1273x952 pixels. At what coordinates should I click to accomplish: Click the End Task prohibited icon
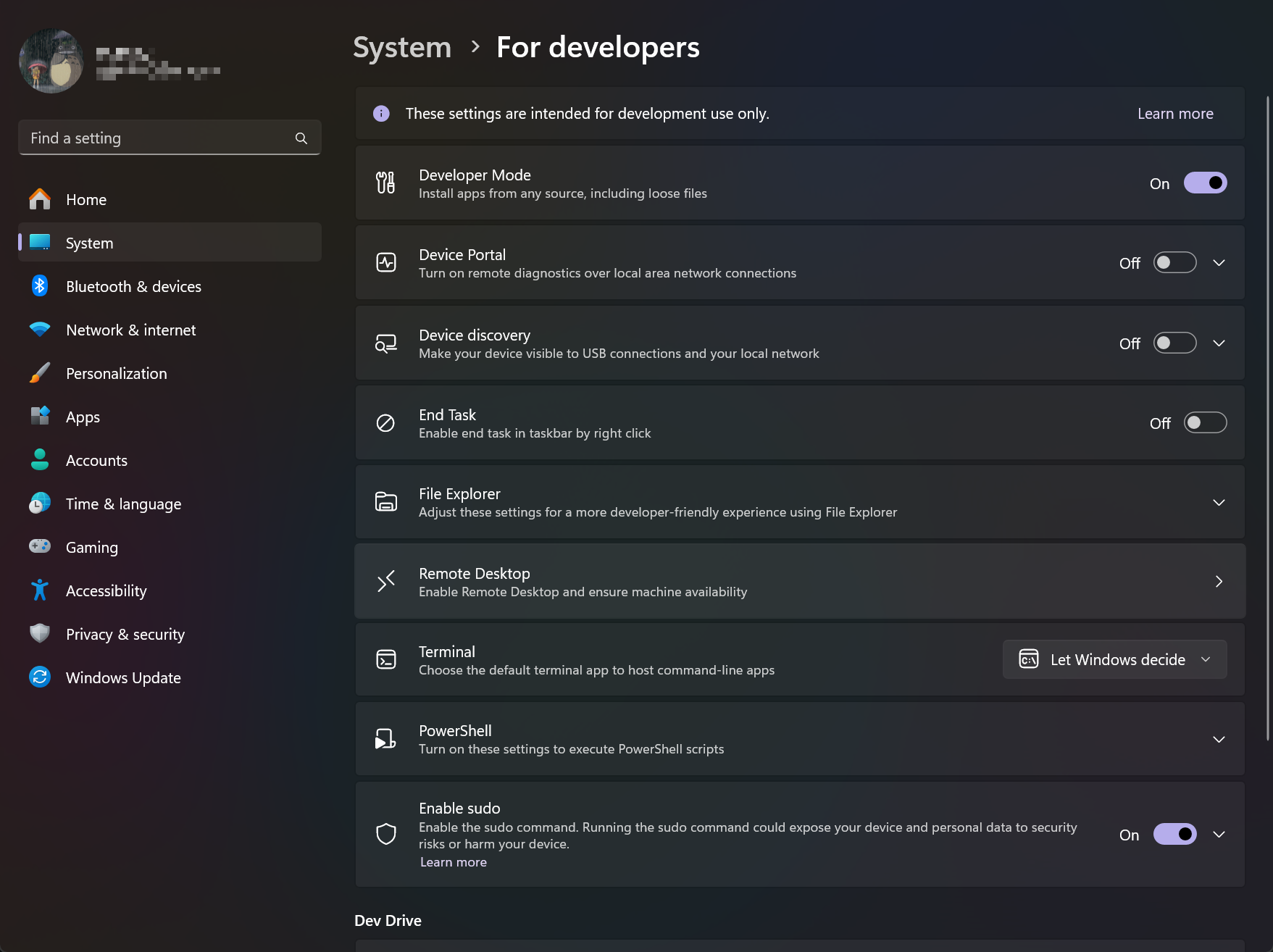(385, 423)
